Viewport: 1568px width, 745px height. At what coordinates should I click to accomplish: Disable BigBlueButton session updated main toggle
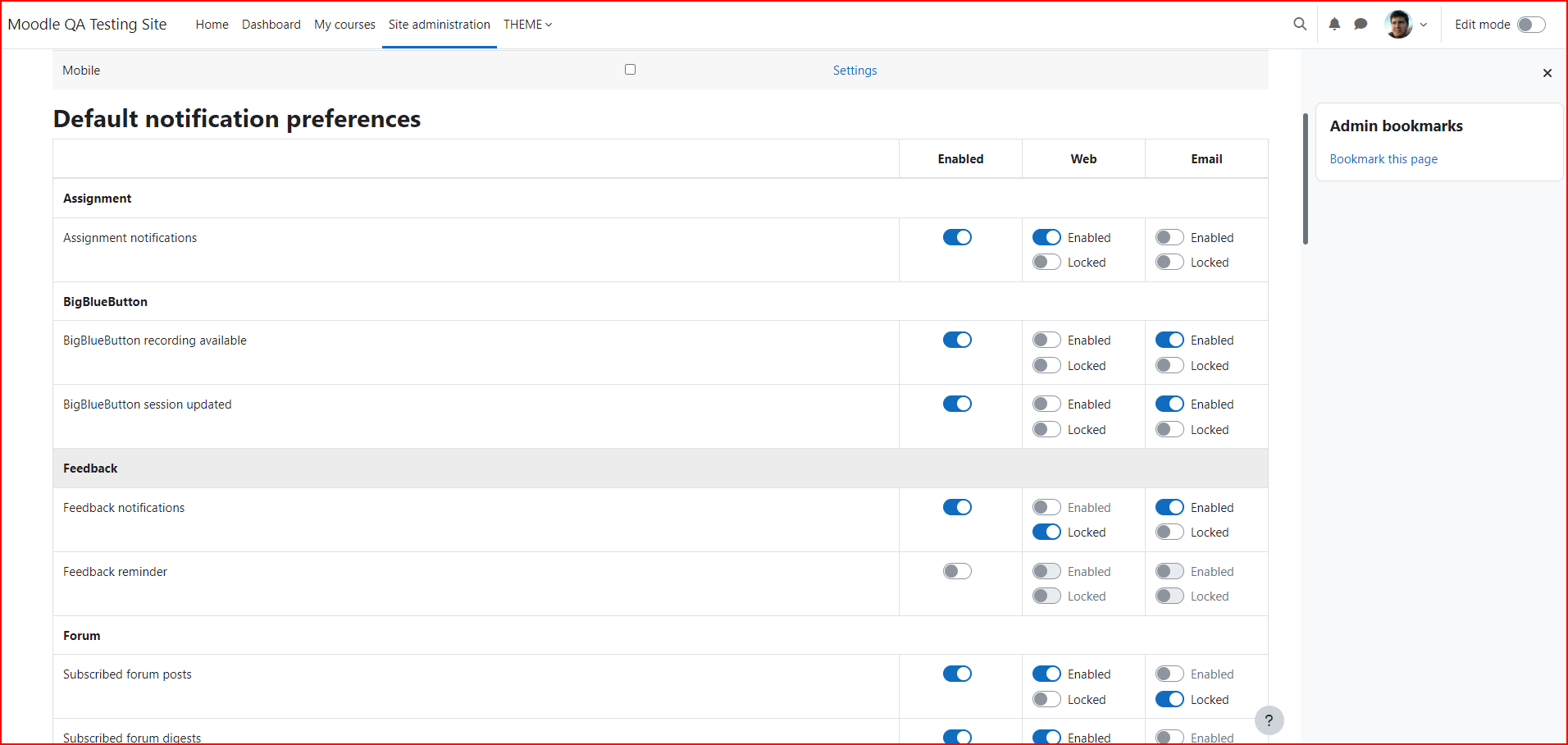957,404
